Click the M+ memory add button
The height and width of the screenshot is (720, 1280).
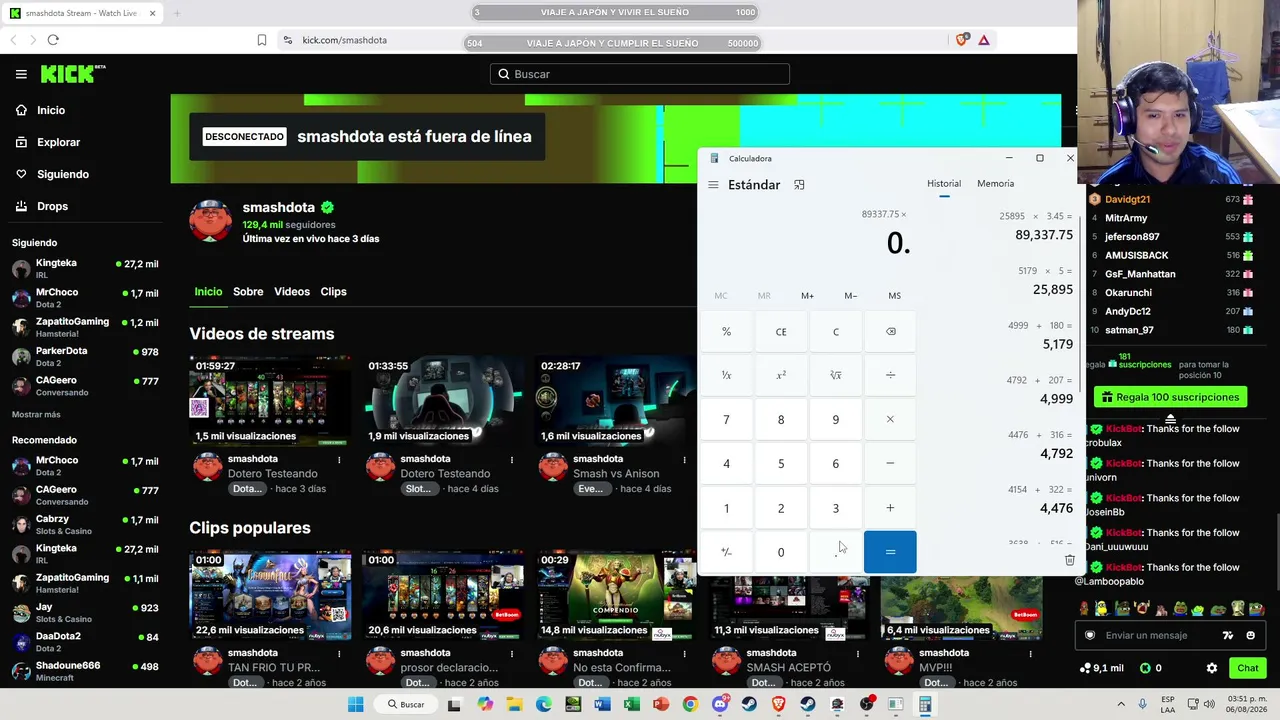click(x=807, y=296)
